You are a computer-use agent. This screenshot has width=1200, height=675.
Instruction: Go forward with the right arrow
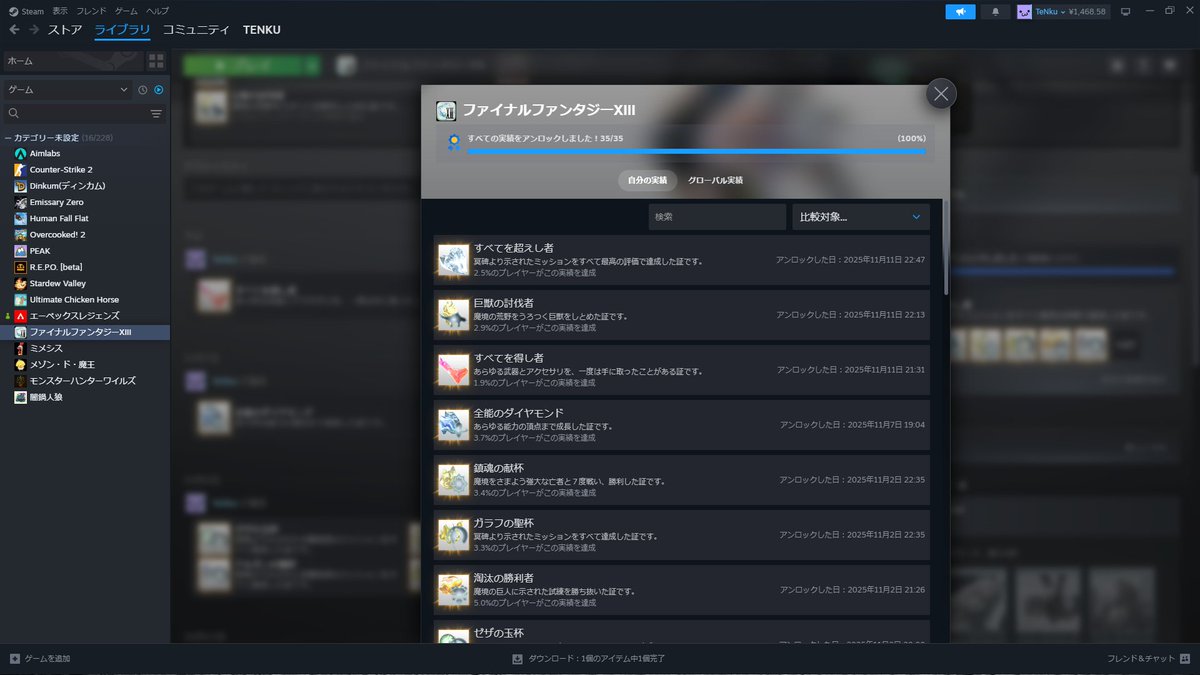pyautogui.click(x=34, y=30)
